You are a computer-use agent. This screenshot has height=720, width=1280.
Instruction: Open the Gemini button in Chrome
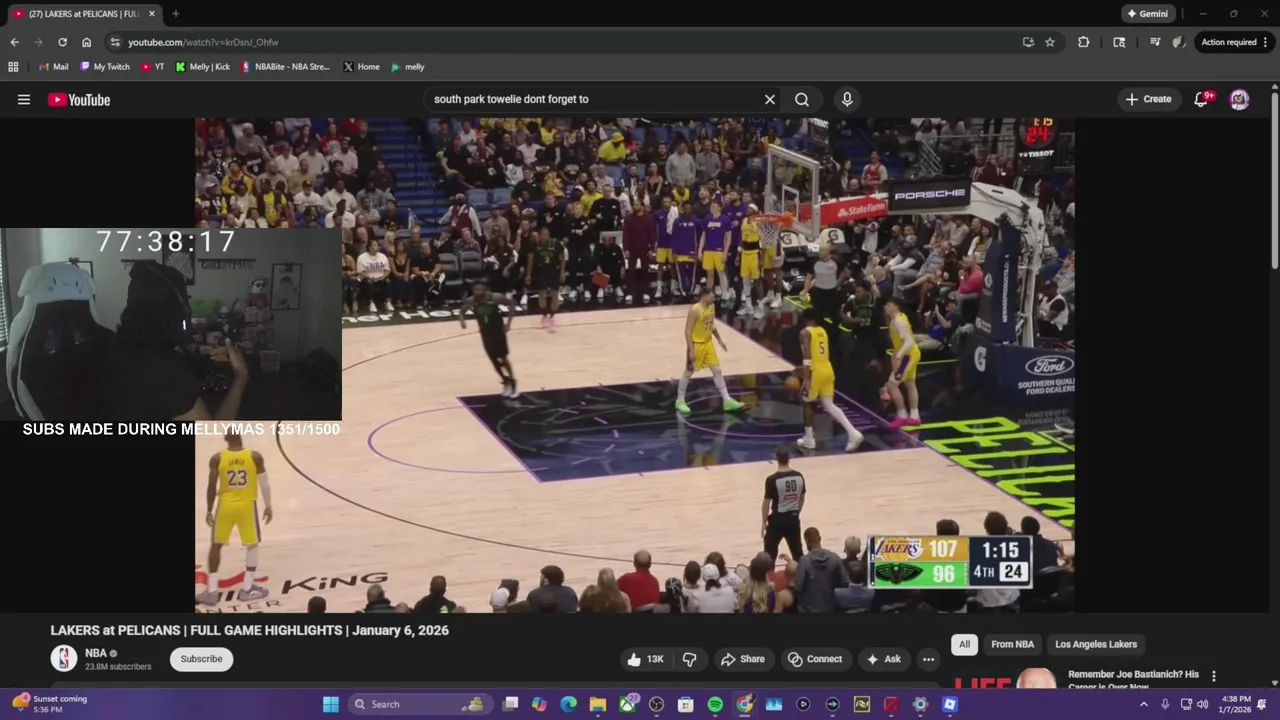1148,14
